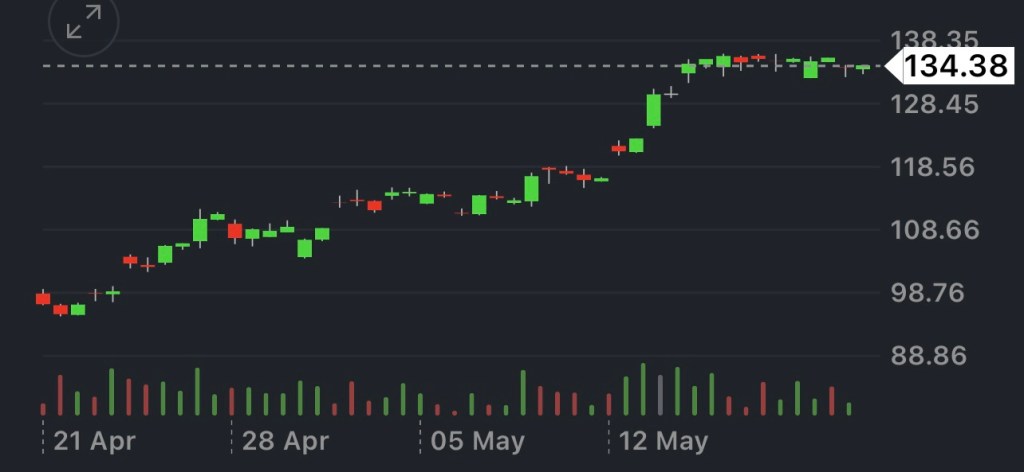Click the gray bar in the volume histogram
Screen dimensions: 1024x472
click(660, 395)
